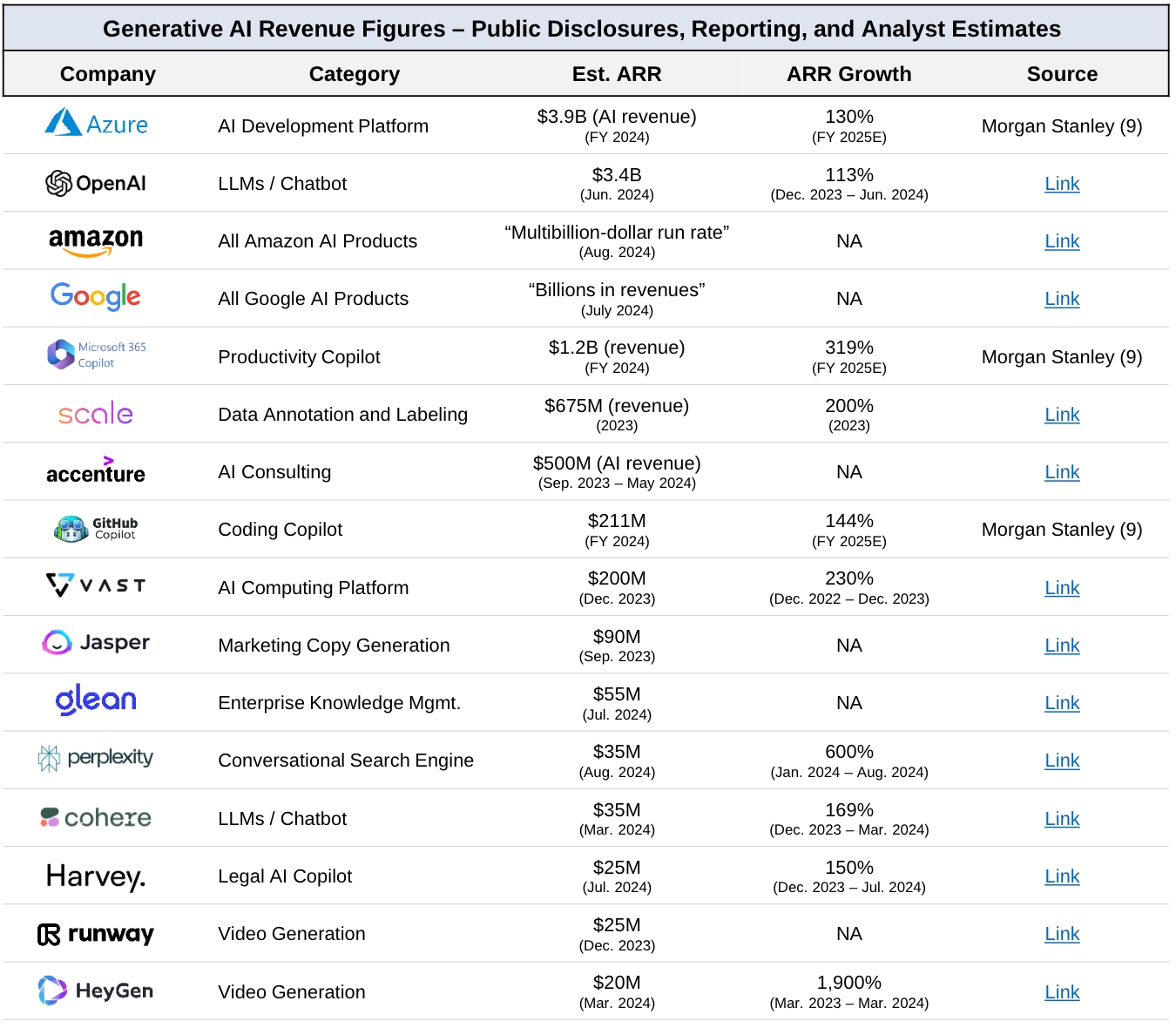Open the HeyGen source link

click(x=1061, y=992)
